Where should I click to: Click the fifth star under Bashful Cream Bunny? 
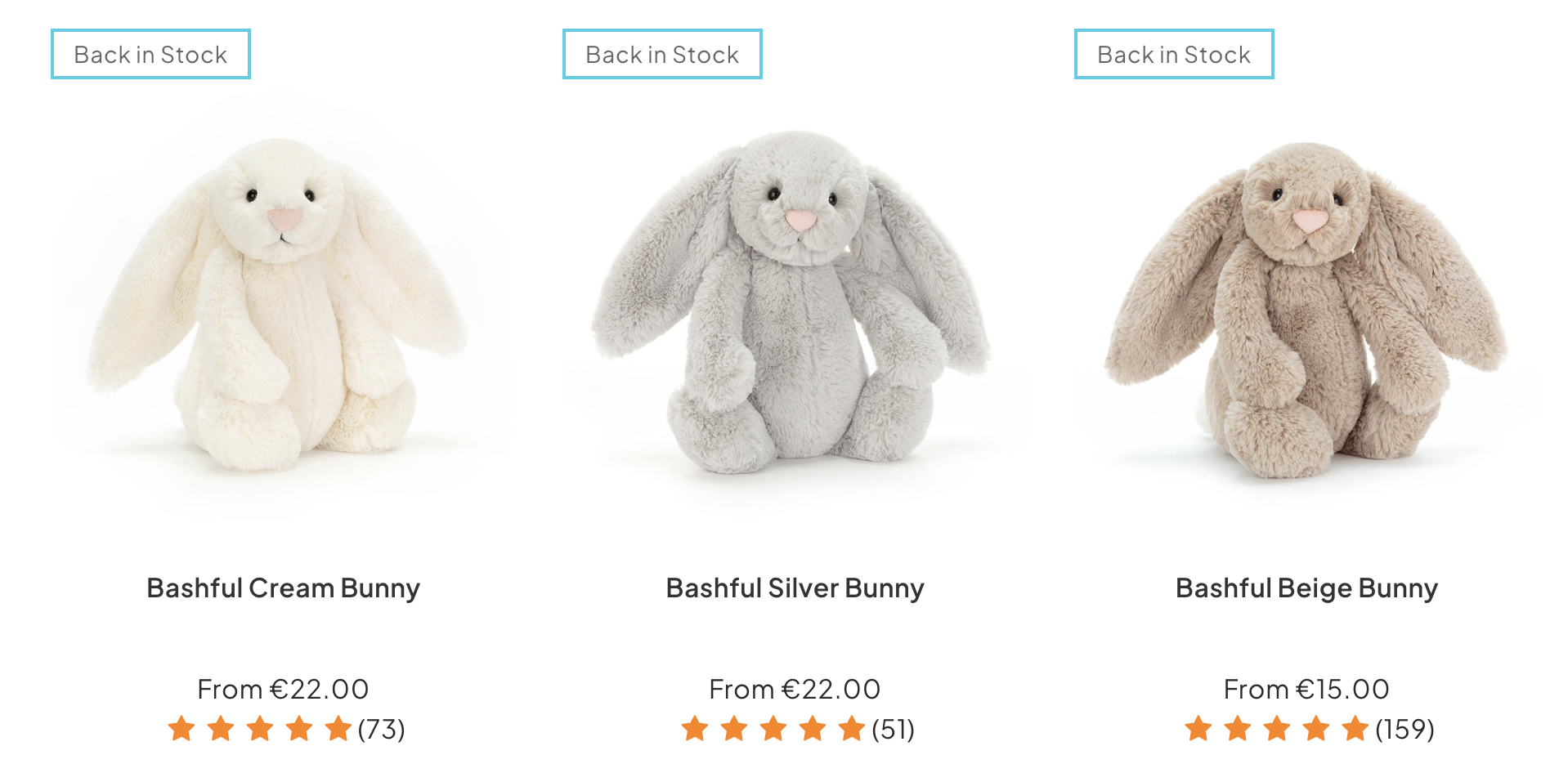338,728
